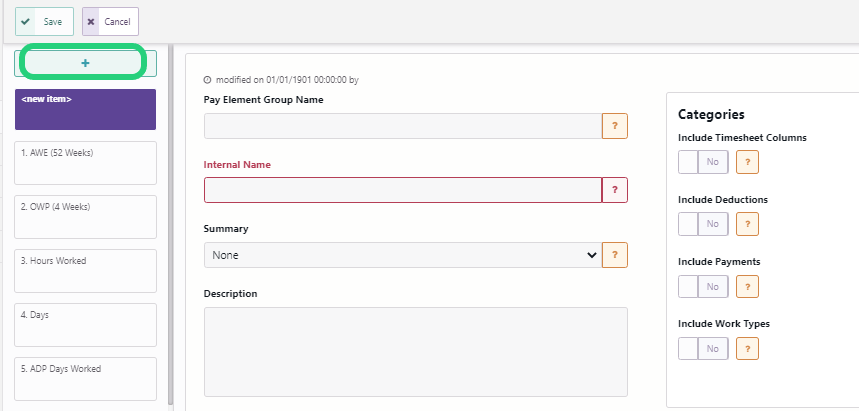Select 4. Days list item
The height and width of the screenshot is (411, 859).
(85, 325)
